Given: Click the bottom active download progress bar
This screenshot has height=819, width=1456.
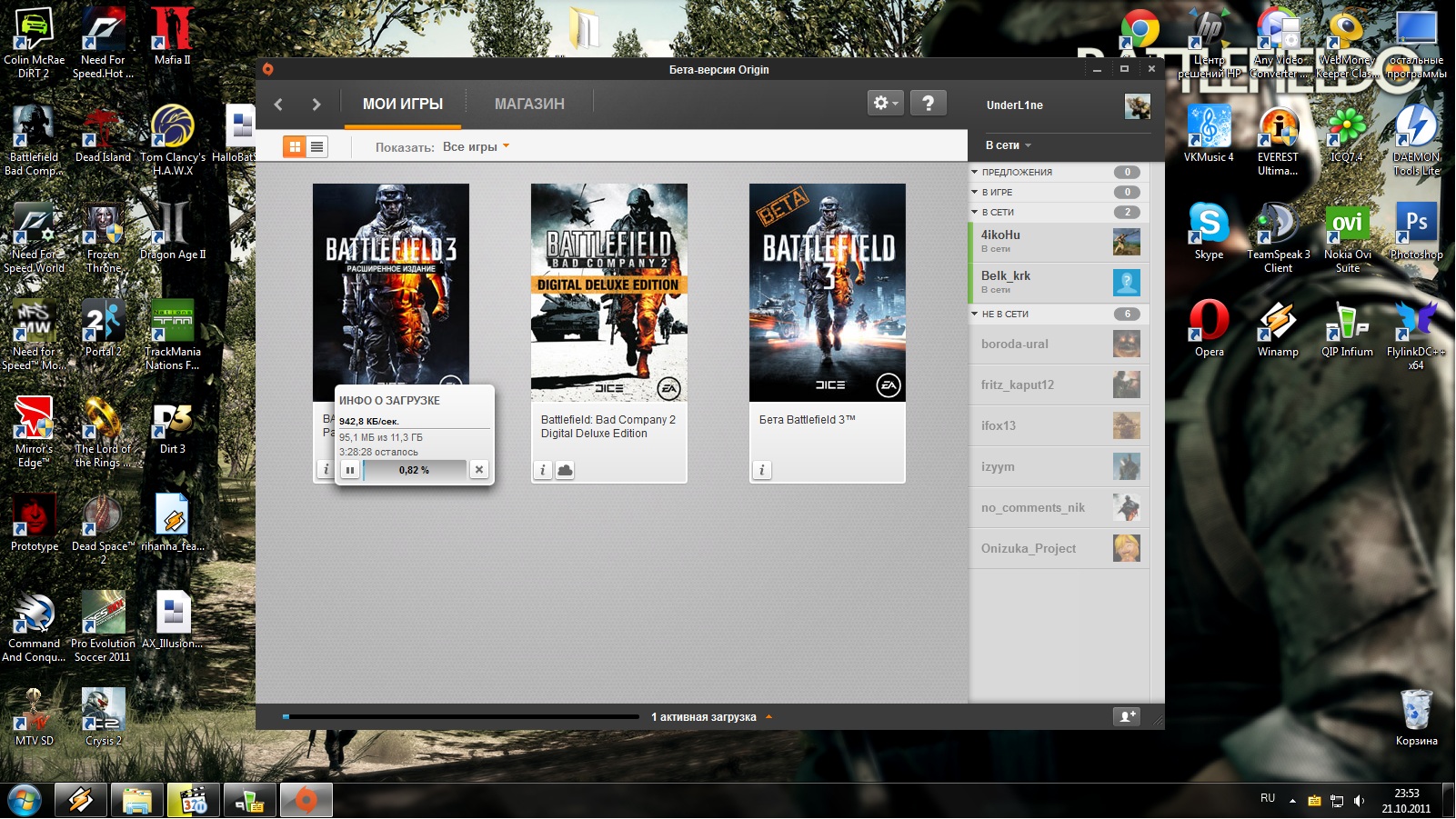Looking at the screenshot, I should [x=461, y=716].
